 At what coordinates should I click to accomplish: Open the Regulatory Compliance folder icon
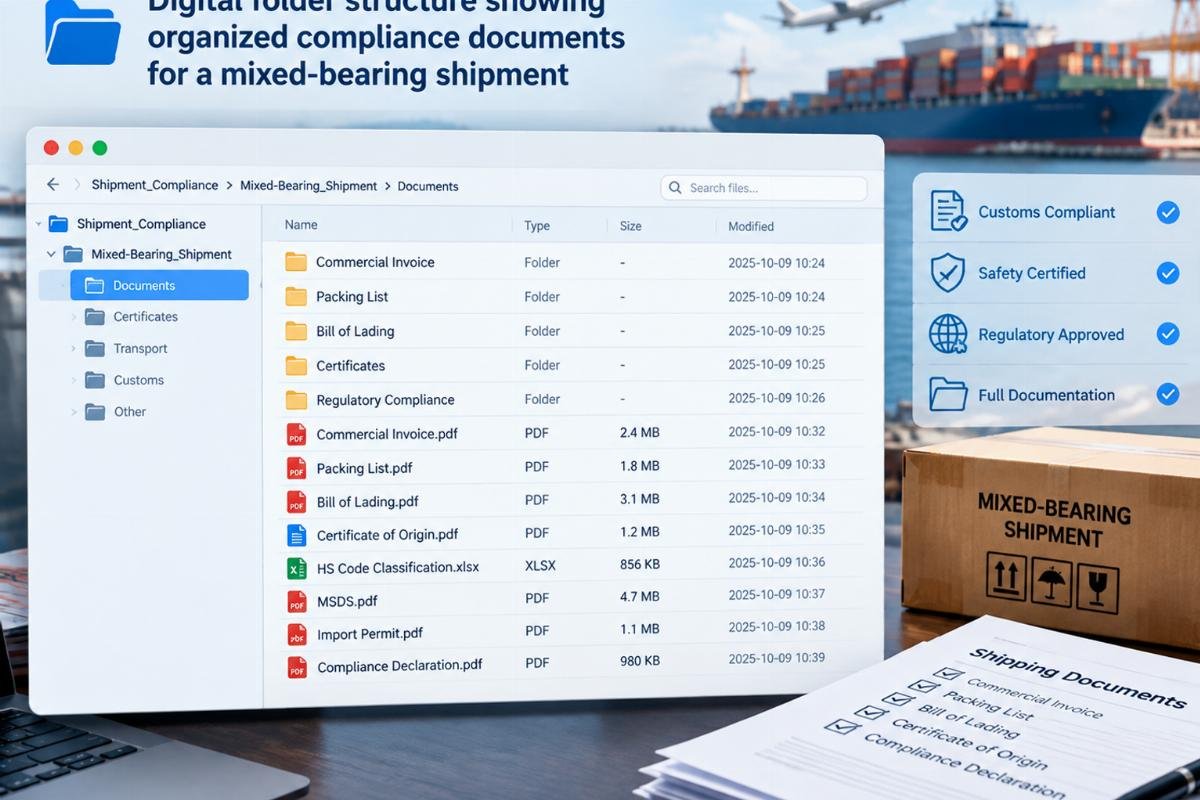point(296,399)
